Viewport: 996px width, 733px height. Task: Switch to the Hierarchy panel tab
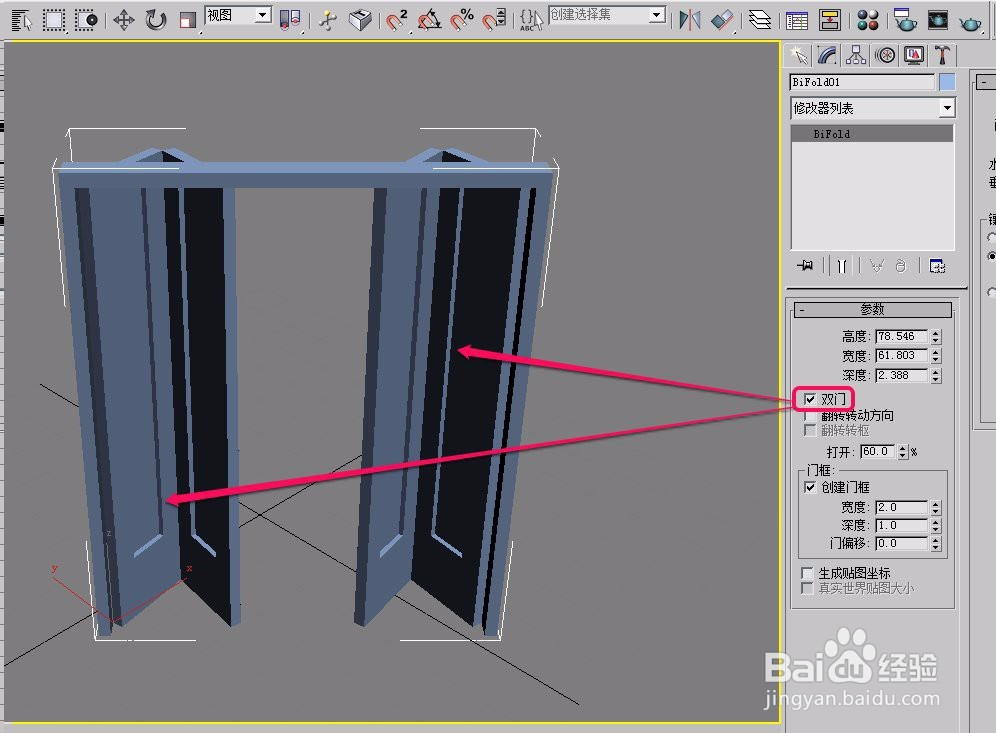(x=856, y=56)
